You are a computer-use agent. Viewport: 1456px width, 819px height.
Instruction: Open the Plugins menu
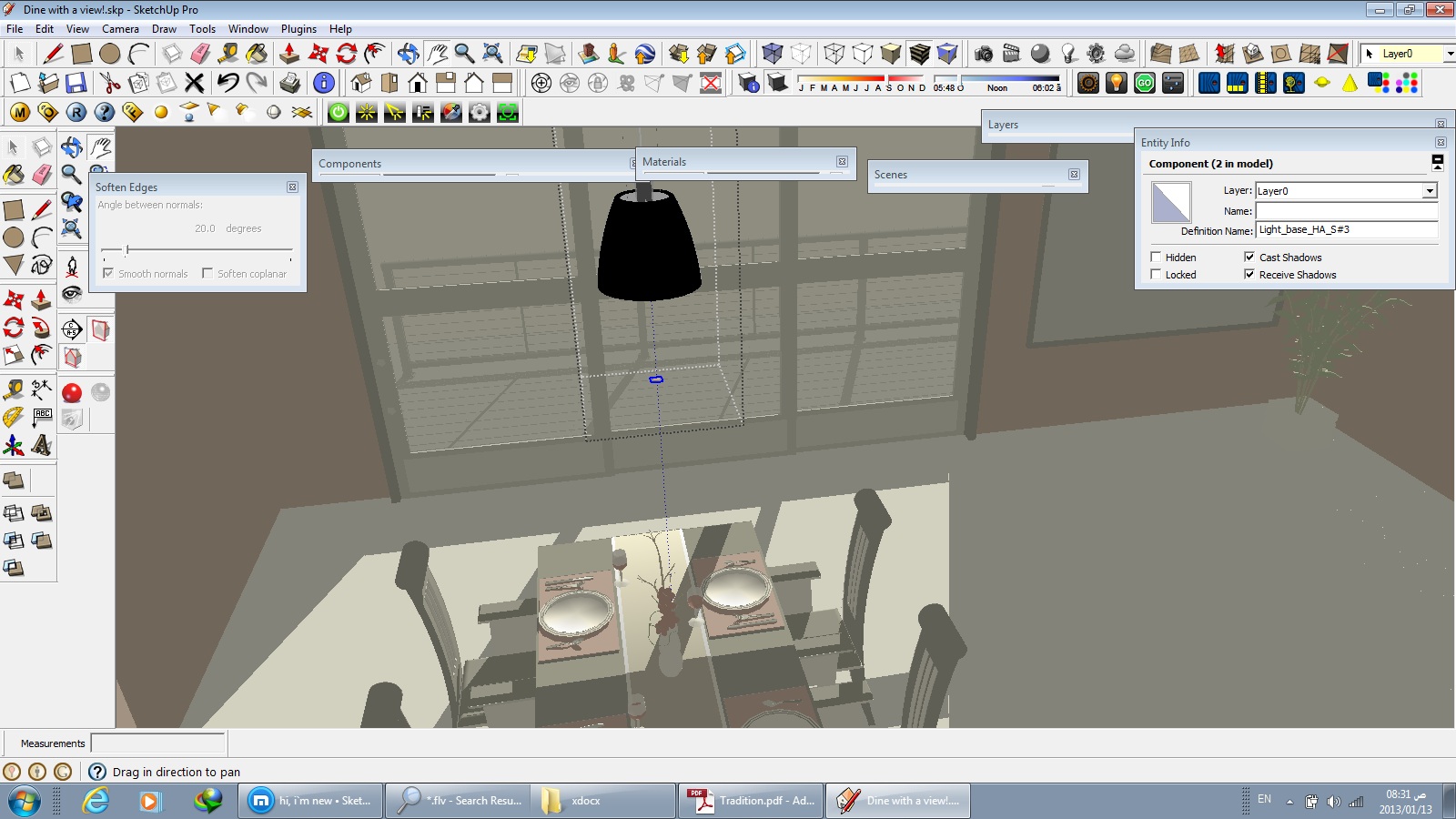298,29
